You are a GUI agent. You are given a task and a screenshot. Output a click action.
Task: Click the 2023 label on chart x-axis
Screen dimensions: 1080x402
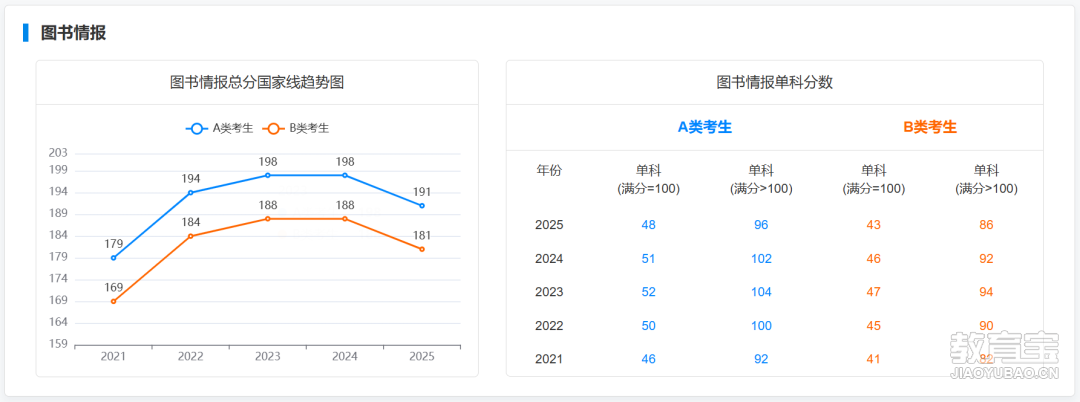pyautogui.click(x=268, y=357)
